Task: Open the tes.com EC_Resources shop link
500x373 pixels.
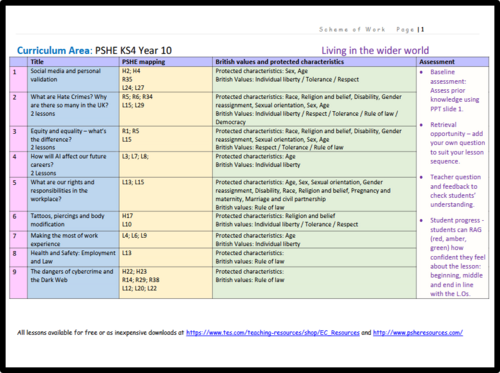Action: pos(273,333)
